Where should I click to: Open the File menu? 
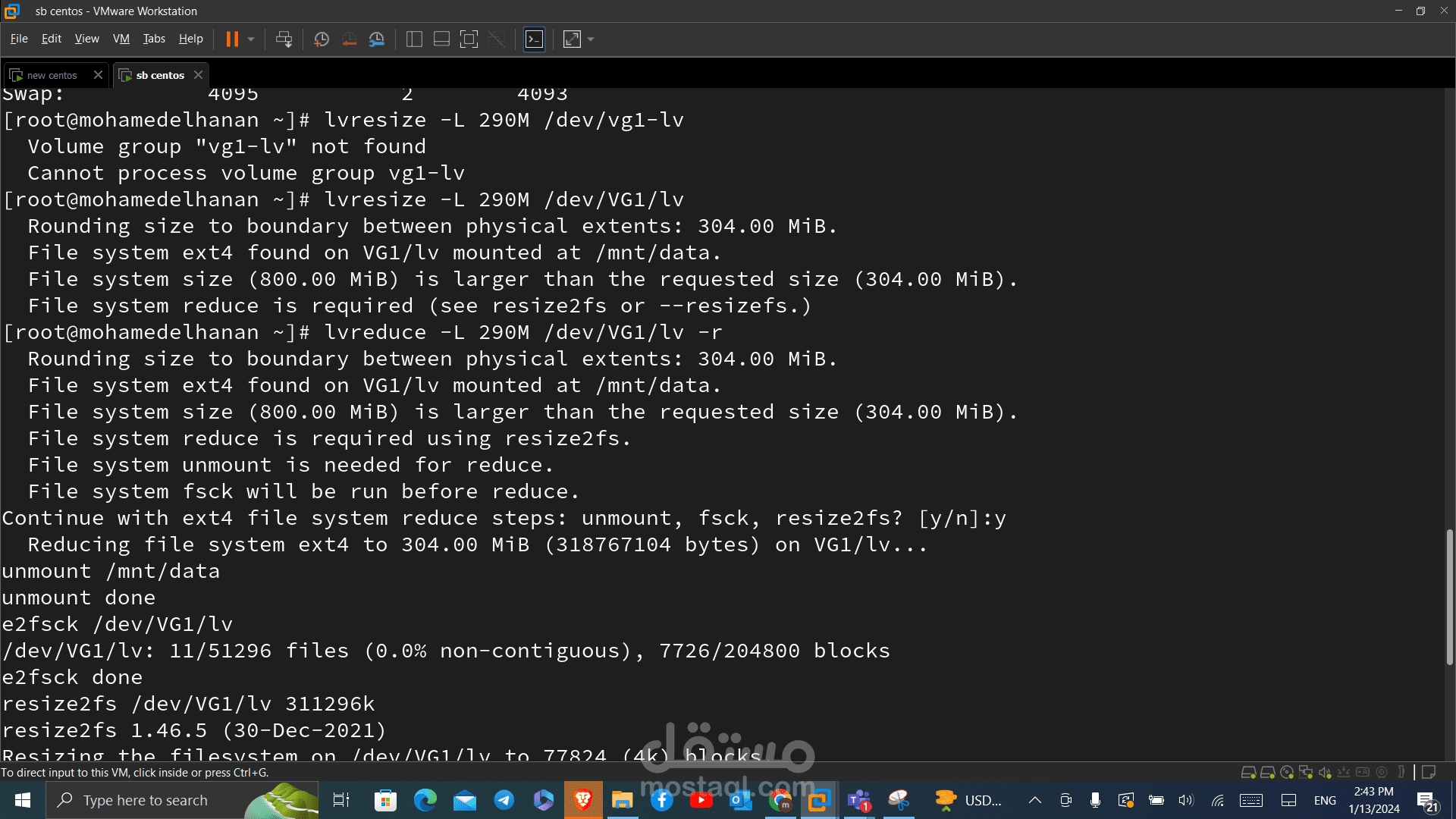[19, 39]
